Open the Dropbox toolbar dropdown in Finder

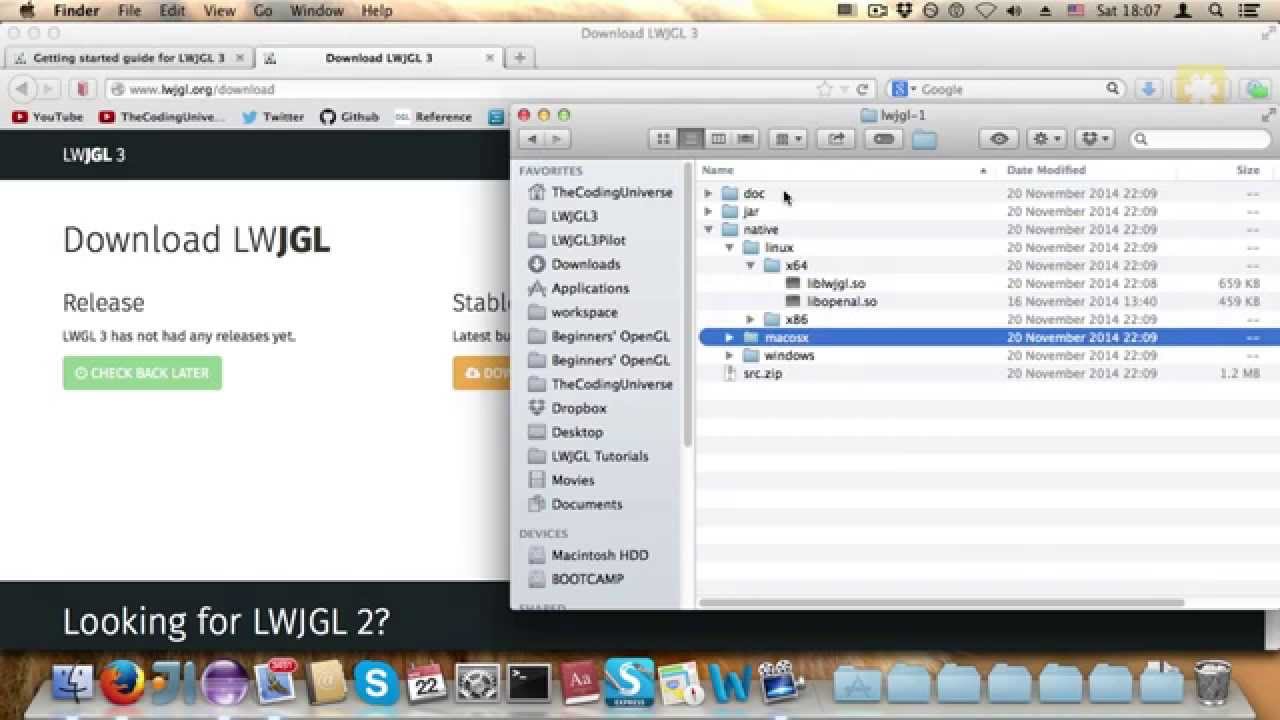click(1096, 139)
